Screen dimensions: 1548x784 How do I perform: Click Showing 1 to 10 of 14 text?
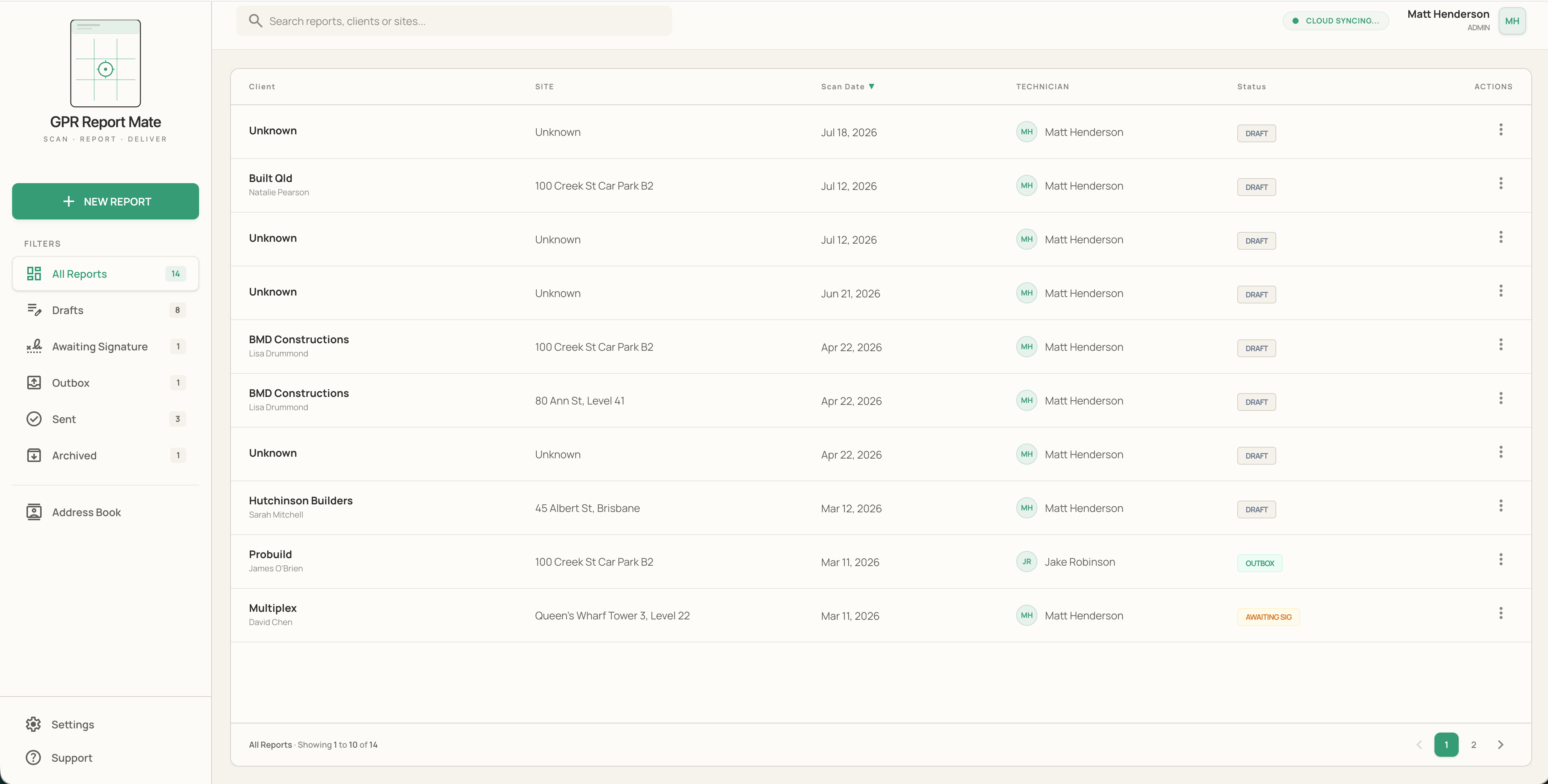(337, 744)
